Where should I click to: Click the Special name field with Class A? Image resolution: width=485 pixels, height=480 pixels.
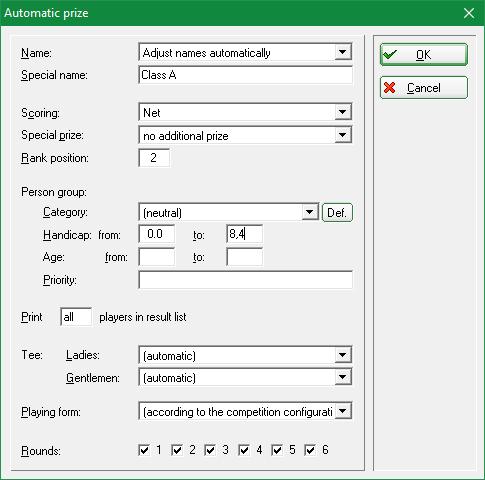[246, 75]
